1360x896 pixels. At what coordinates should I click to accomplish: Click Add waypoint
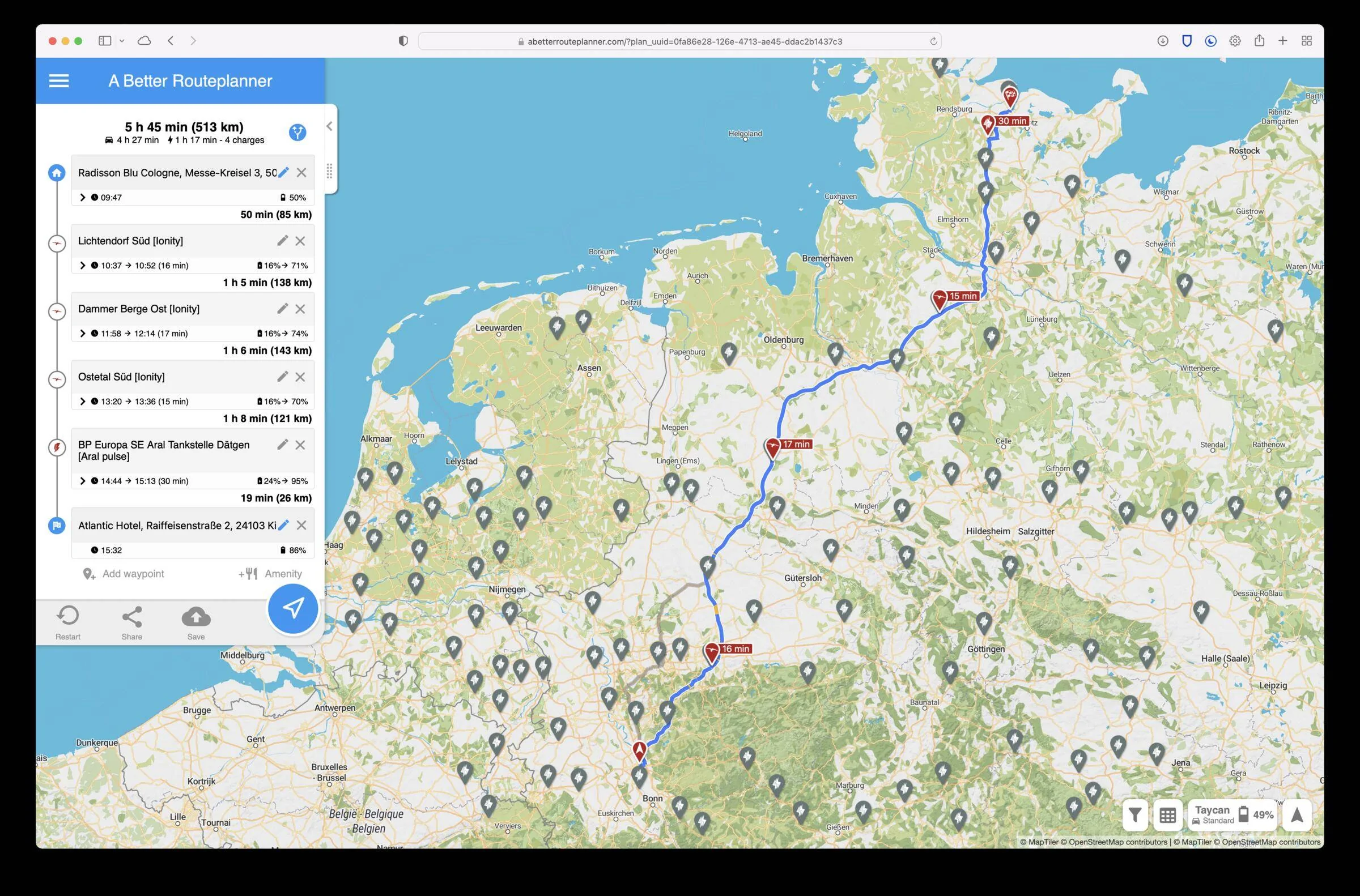[124, 574]
